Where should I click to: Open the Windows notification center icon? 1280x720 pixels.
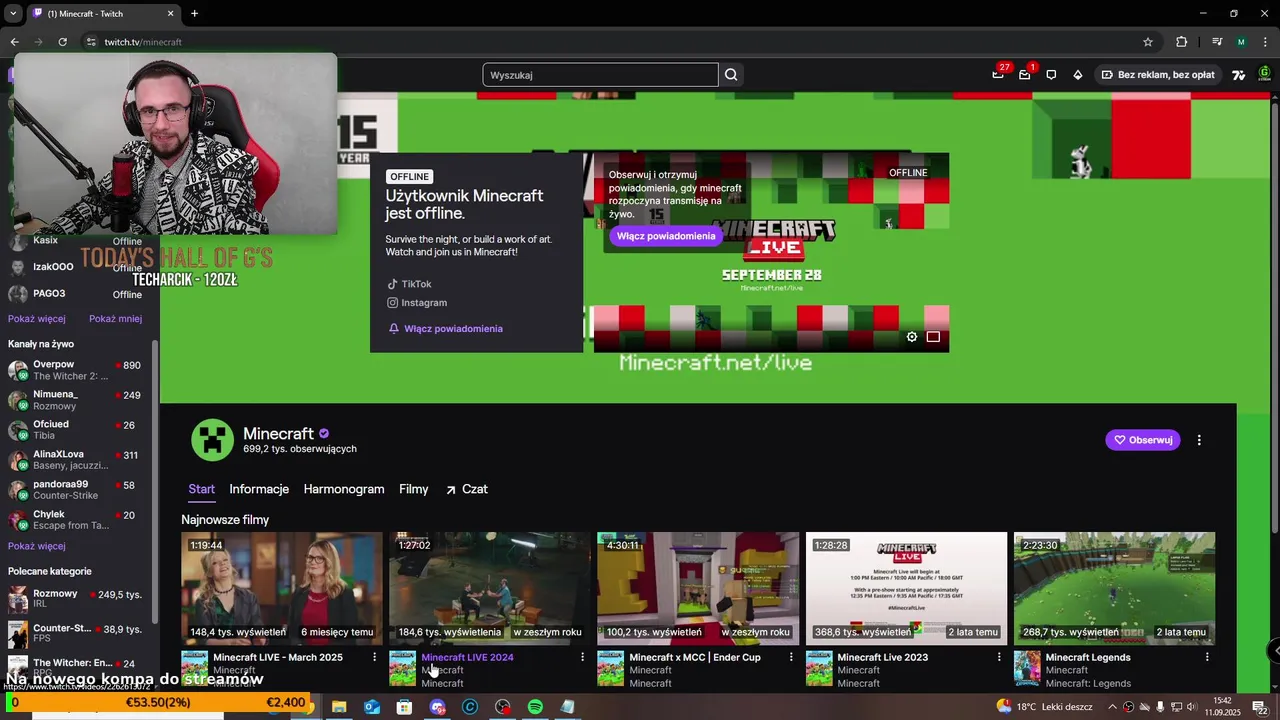1260,707
